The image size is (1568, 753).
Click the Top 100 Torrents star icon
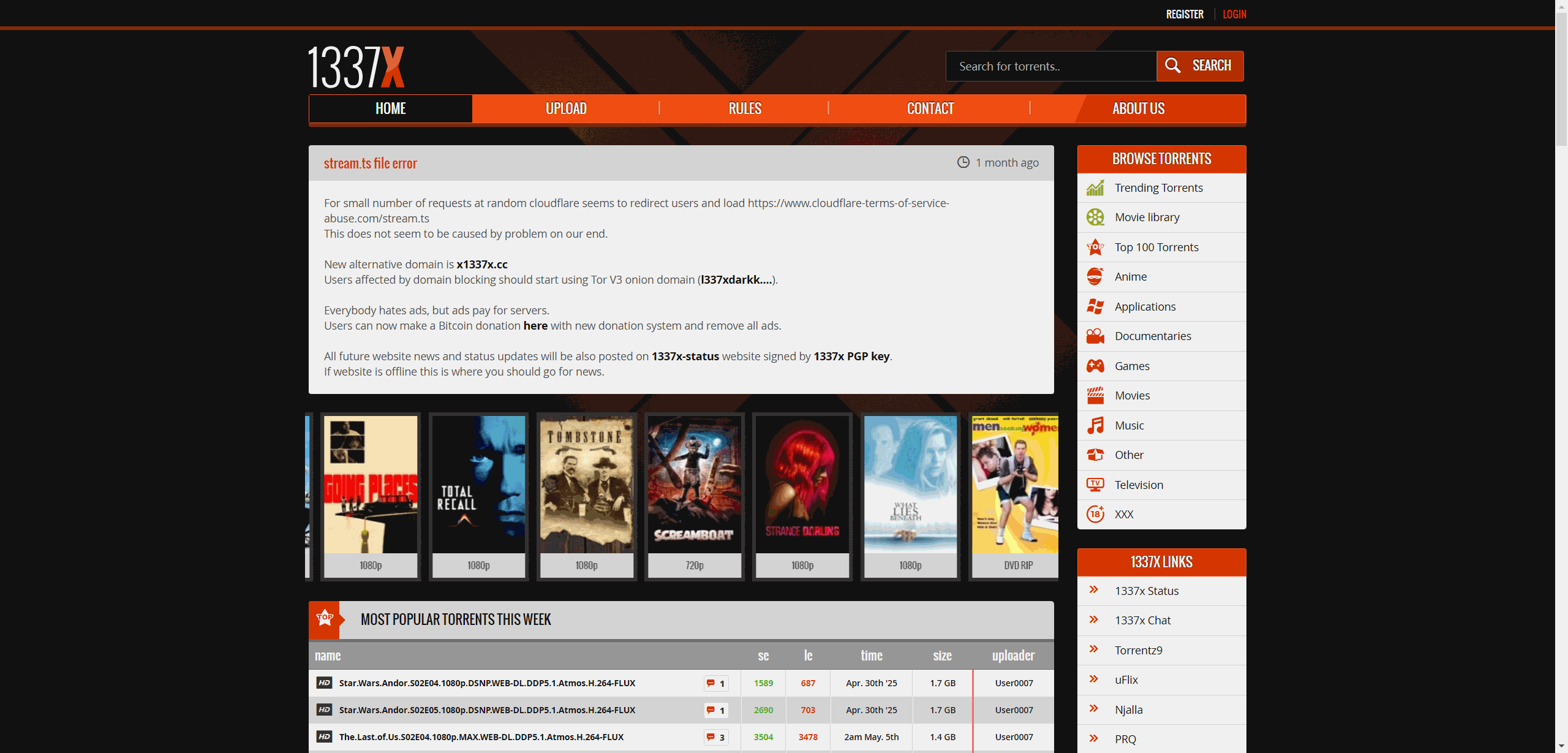pos(1095,248)
